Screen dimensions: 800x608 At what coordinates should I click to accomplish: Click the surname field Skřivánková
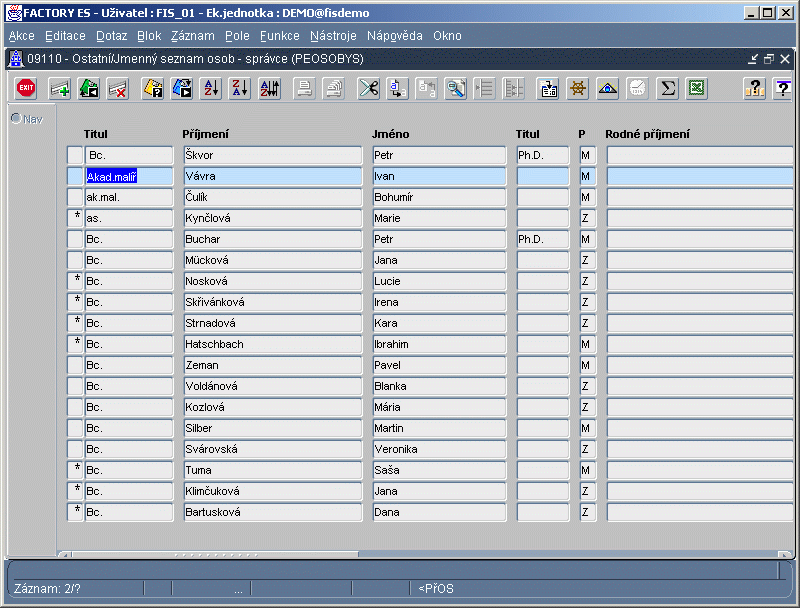[273, 302]
